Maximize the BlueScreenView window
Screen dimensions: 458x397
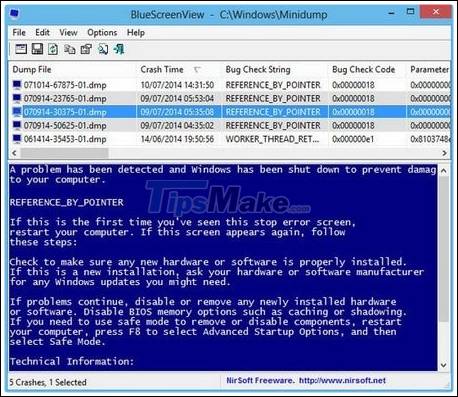[x=411, y=12]
